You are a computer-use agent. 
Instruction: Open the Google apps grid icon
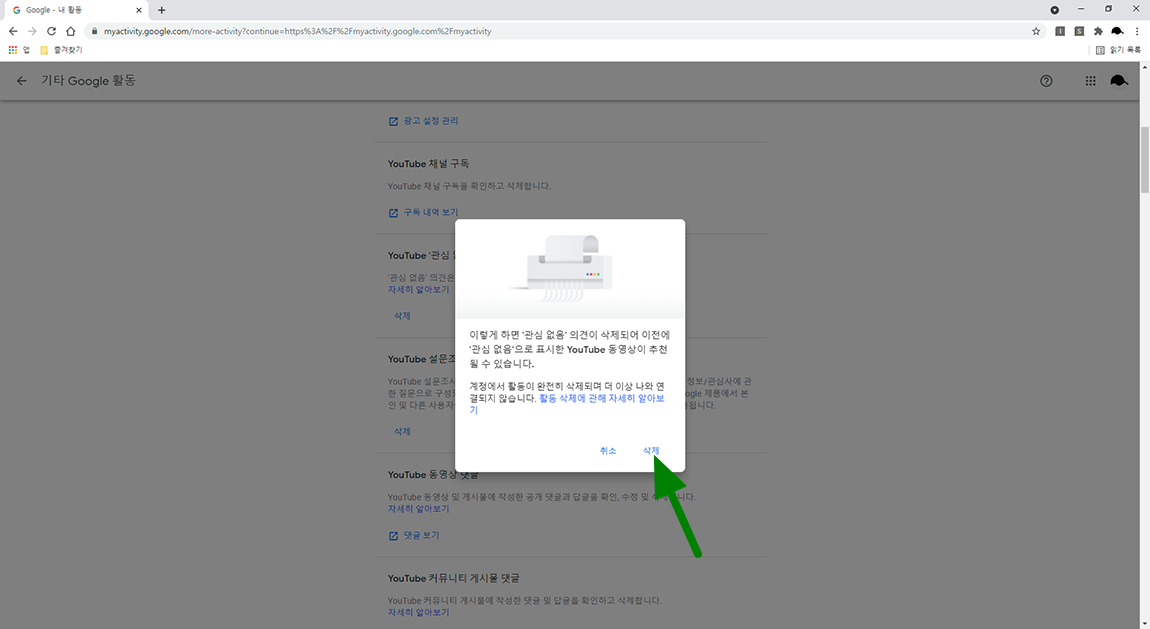click(x=1091, y=81)
